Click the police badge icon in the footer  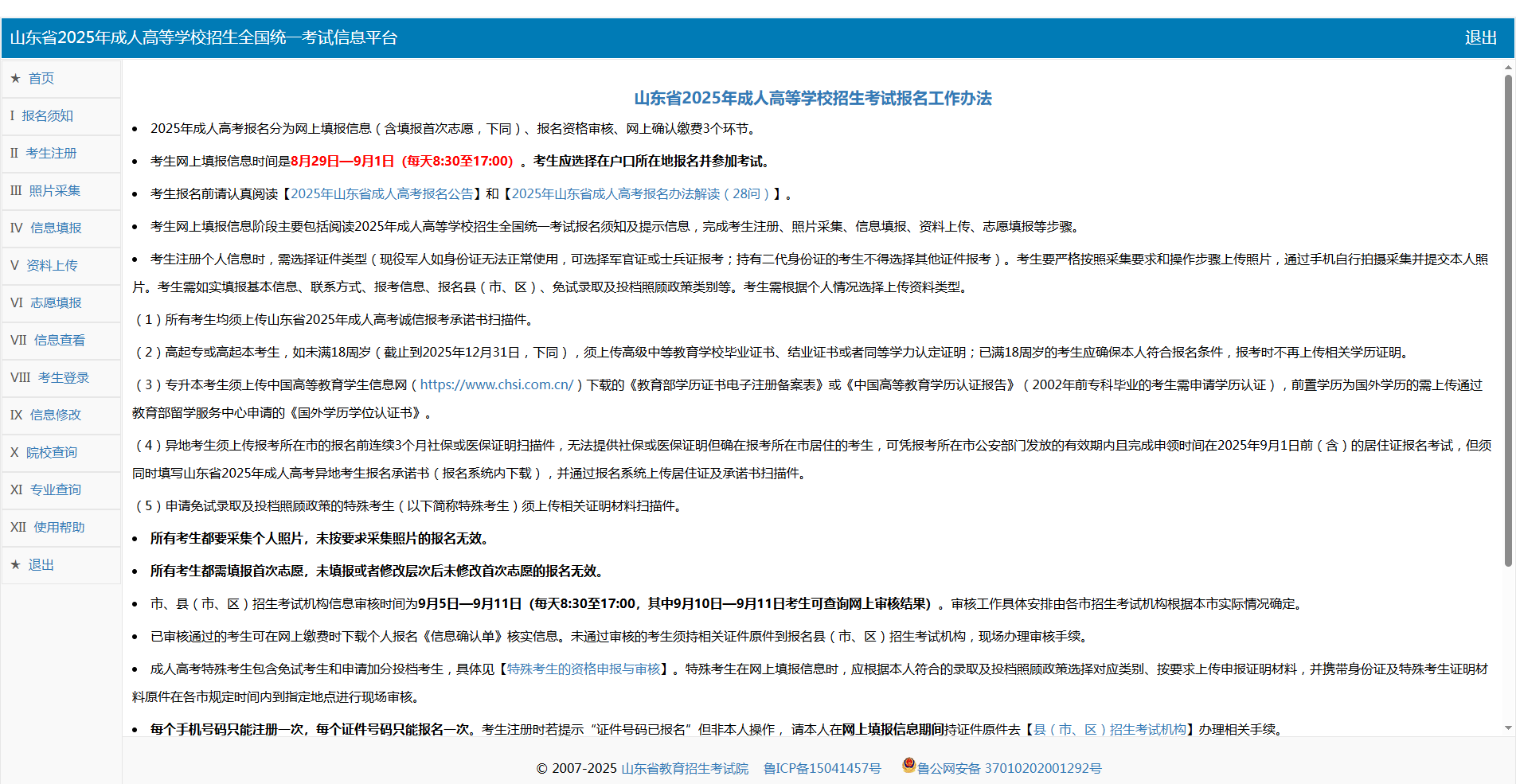(x=907, y=766)
